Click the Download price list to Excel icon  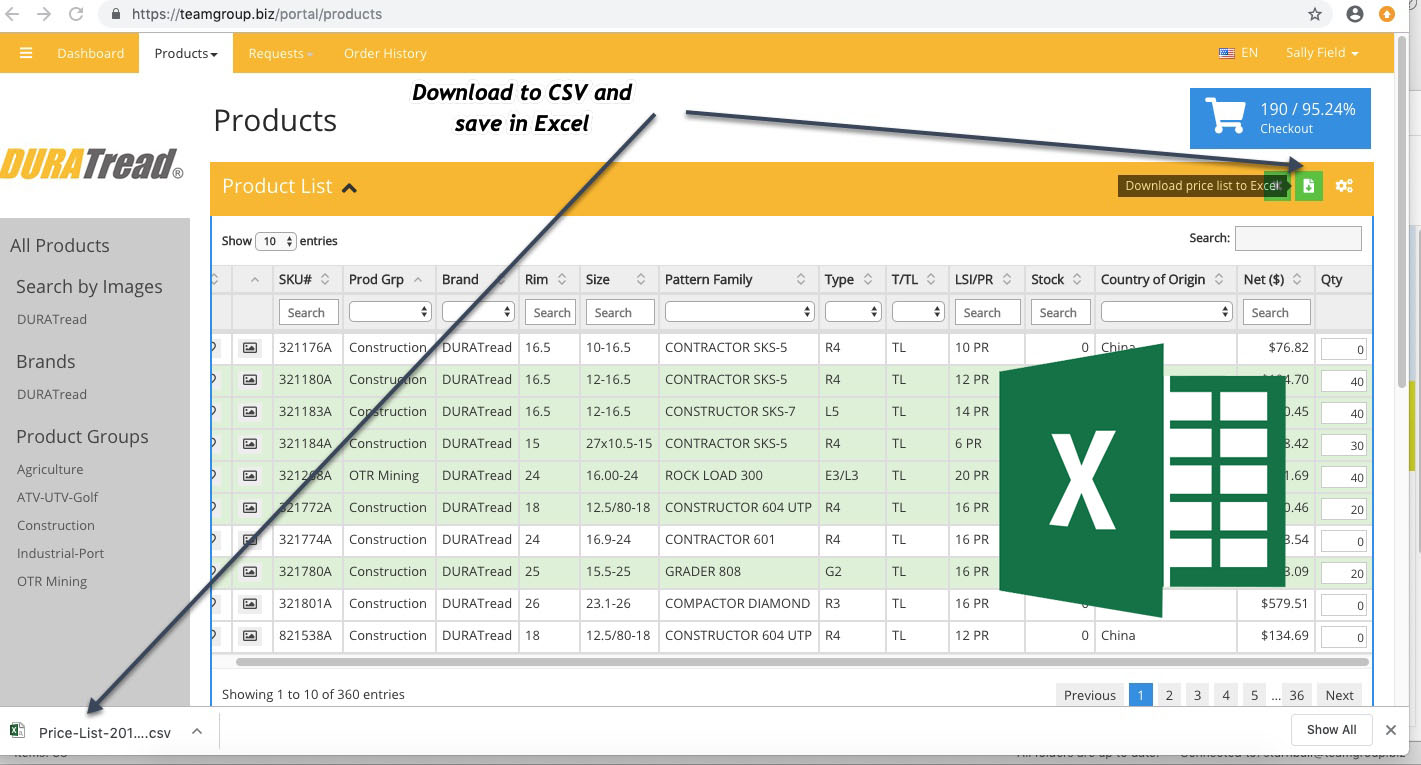click(1309, 186)
